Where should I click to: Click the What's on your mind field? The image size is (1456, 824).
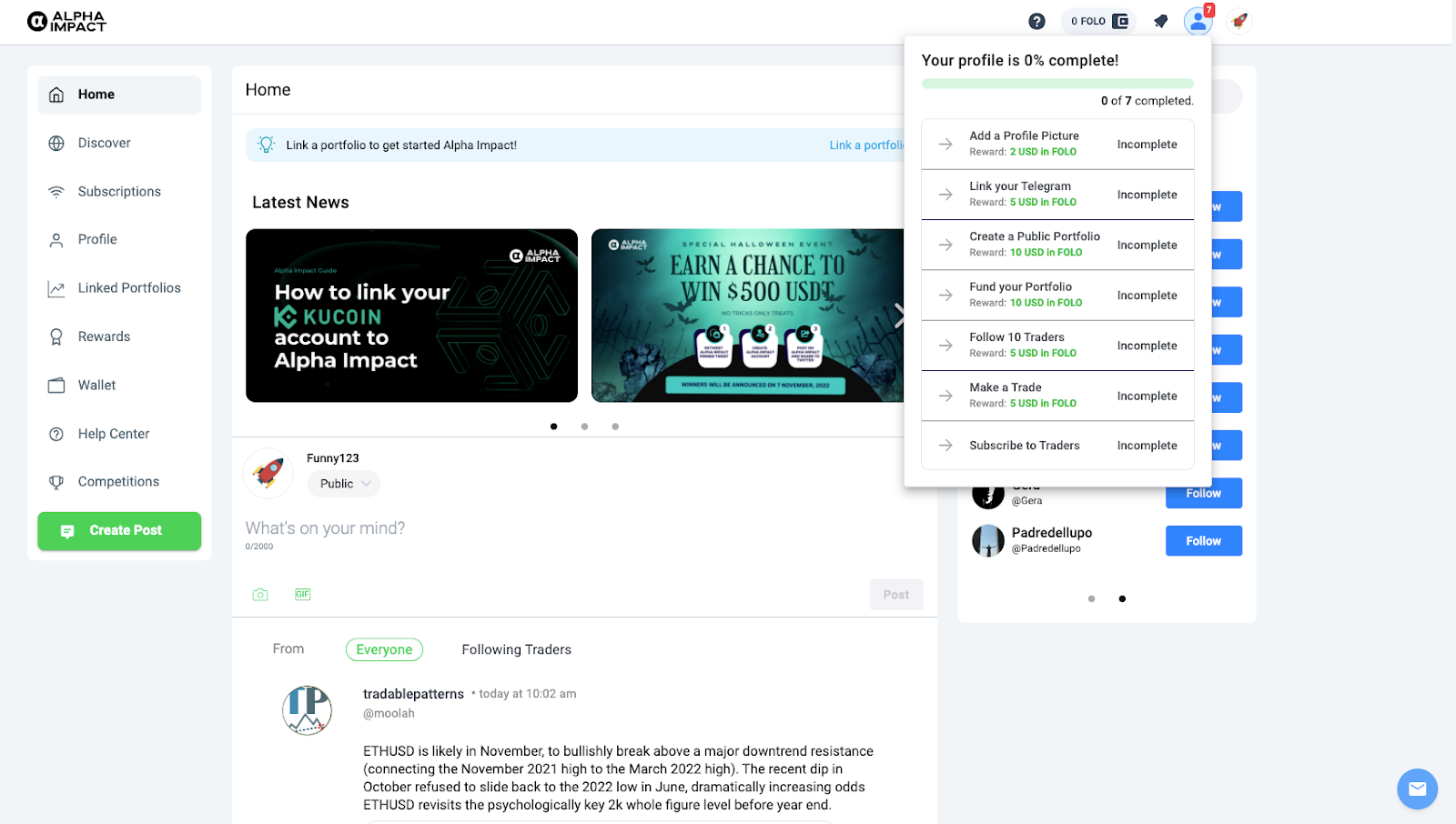tap(584, 528)
